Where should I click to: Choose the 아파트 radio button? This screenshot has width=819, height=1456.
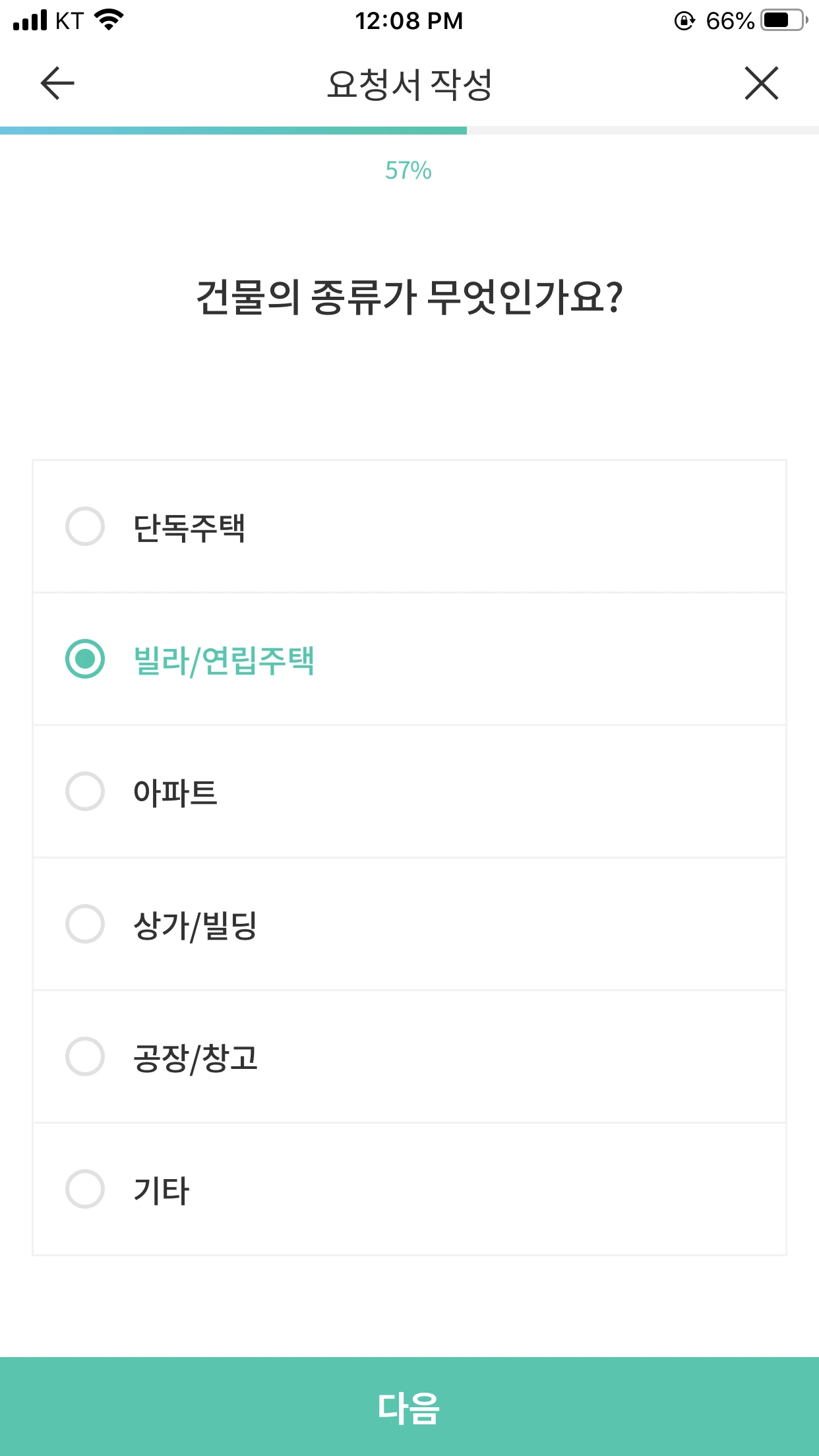85,791
